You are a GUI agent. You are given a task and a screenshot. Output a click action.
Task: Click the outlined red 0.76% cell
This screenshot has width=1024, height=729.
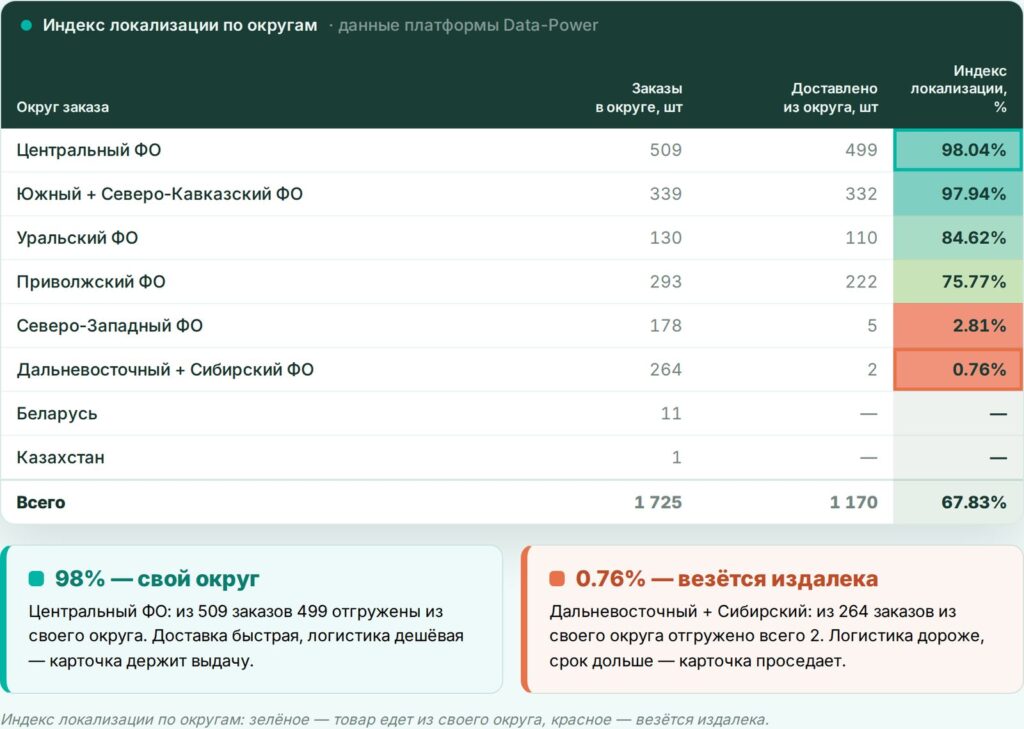[x=958, y=369]
